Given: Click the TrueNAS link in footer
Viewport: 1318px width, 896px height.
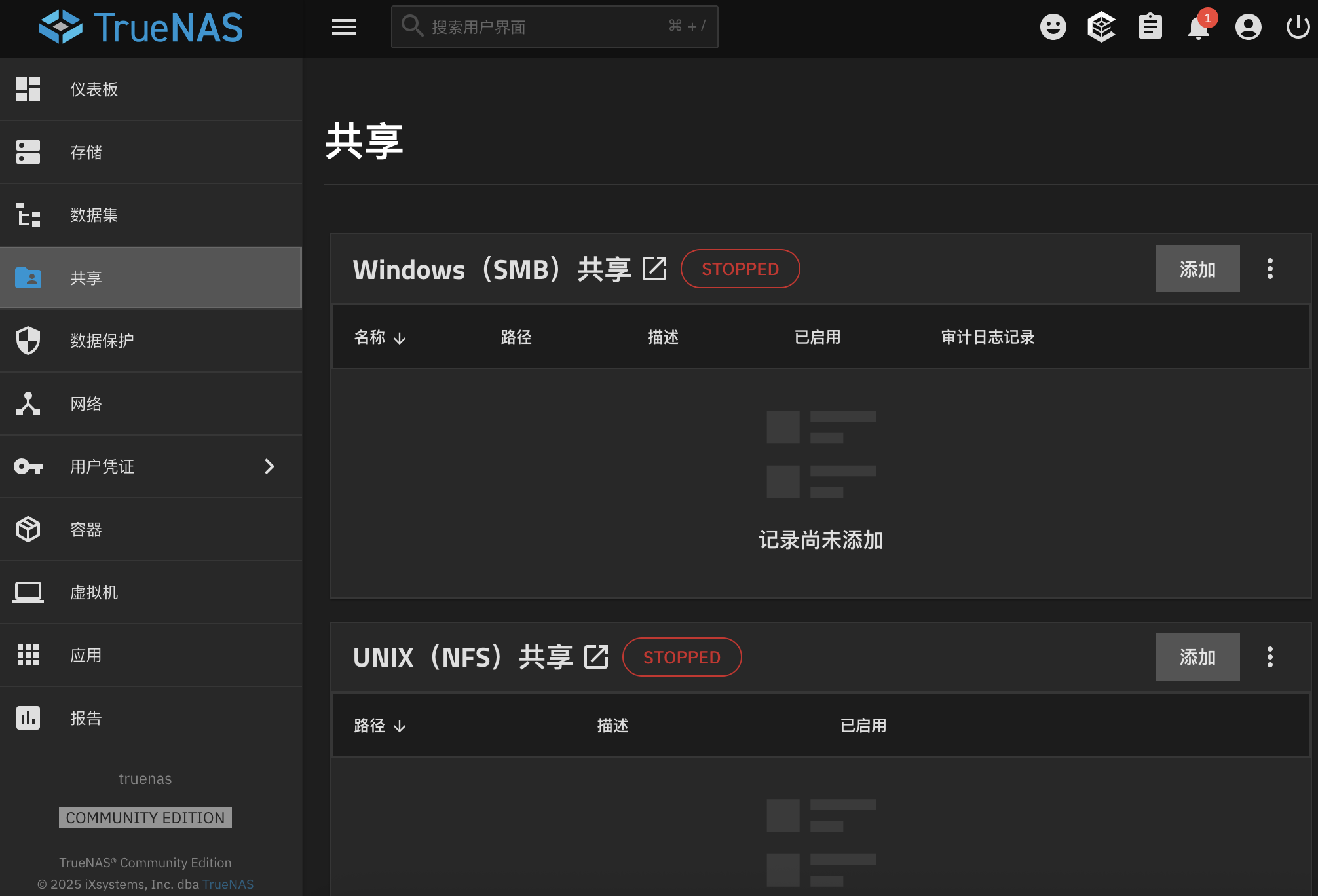Looking at the screenshot, I should point(227,884).
